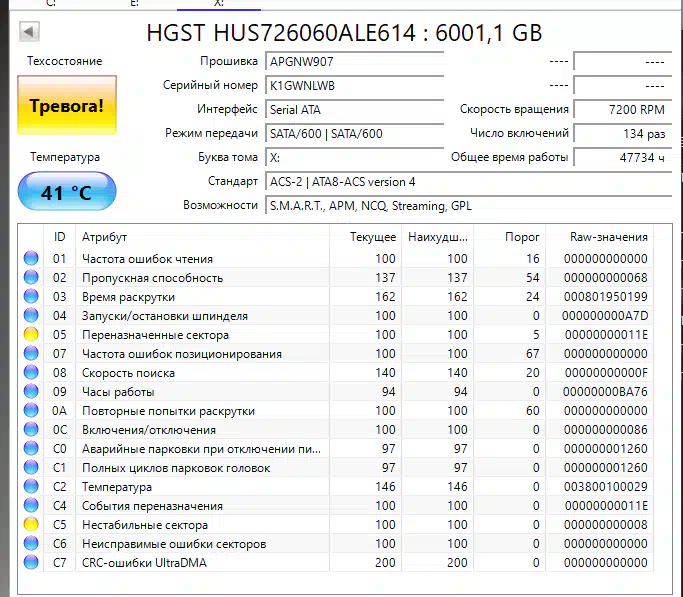Click raw value 000000000068 of Пропускная способность
The height and width of the screenshot is (597, 683).
(605, 278)
